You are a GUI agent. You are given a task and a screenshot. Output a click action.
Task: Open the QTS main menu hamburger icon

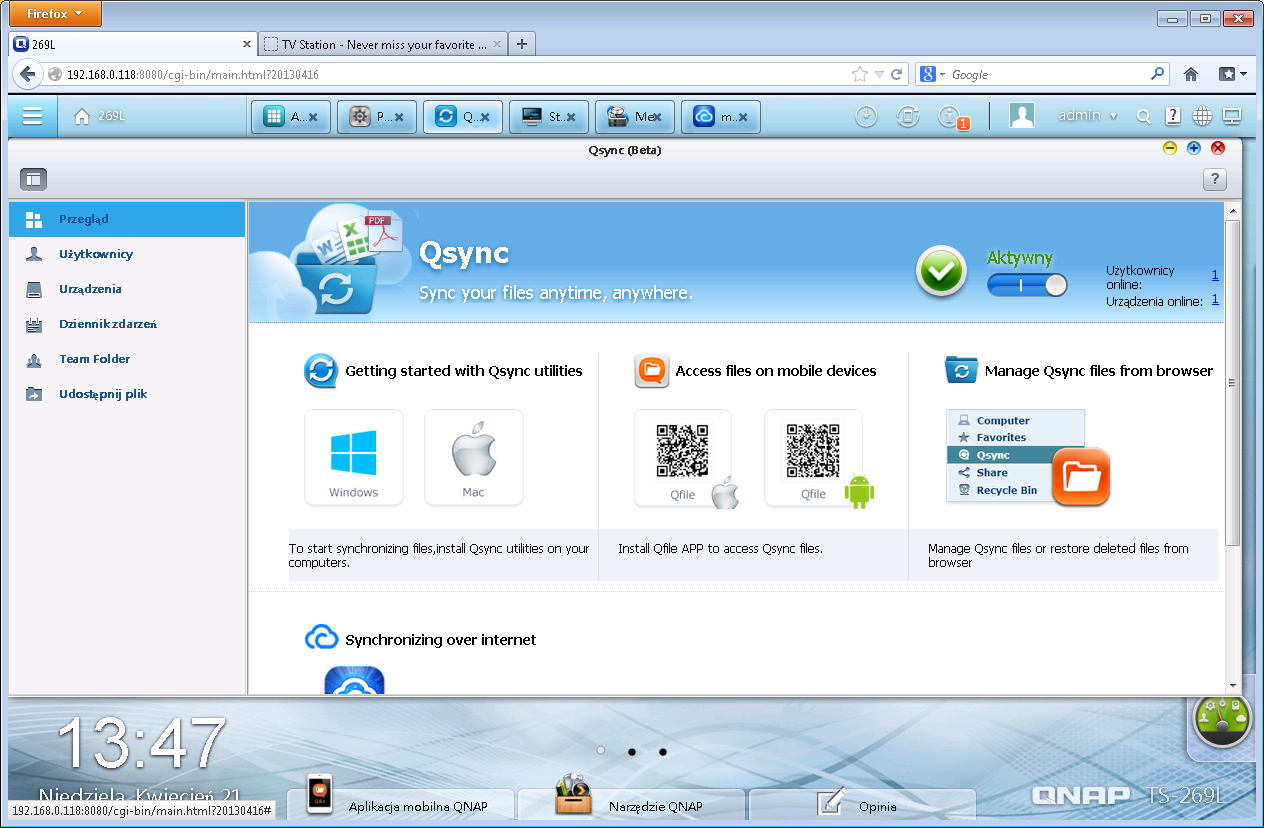32,116
